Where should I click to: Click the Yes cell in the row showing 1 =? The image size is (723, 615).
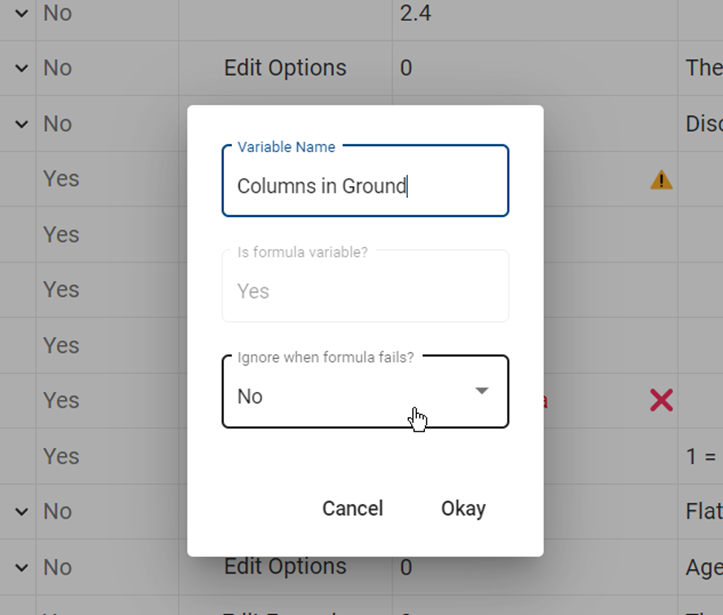coord(61,456)
